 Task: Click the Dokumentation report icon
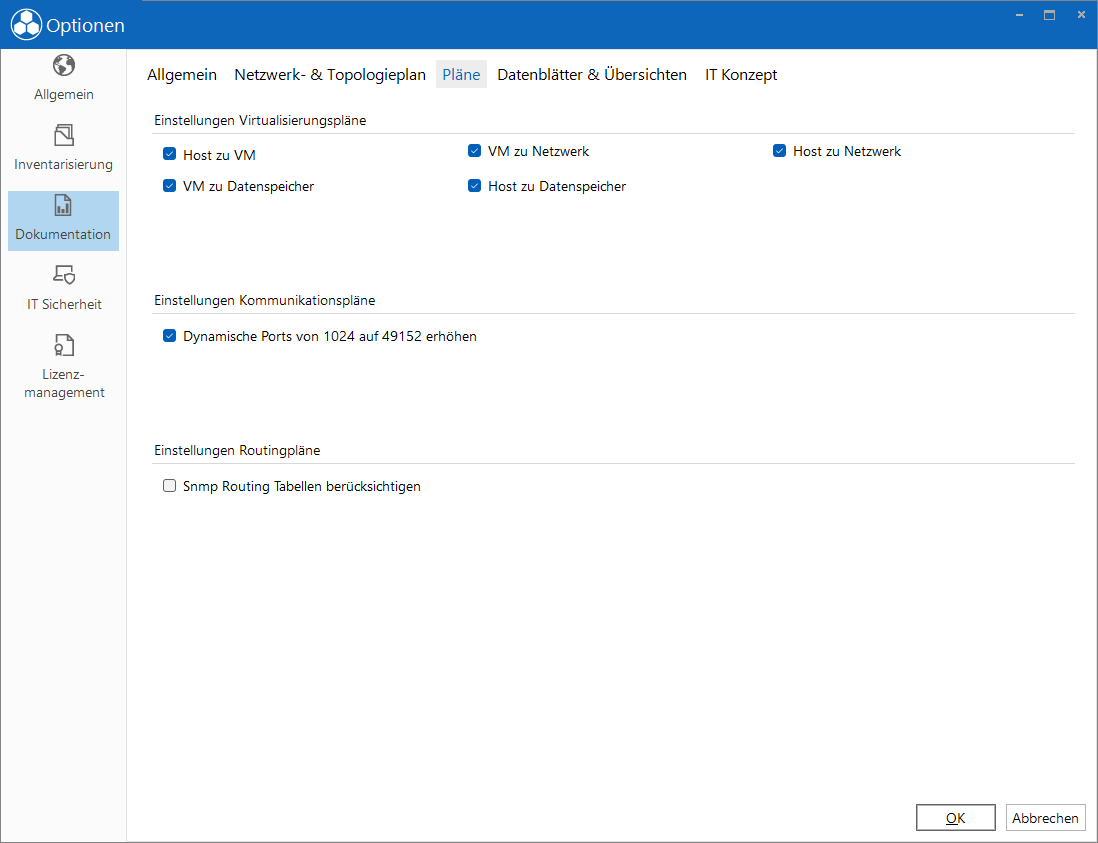click(63, 206)
